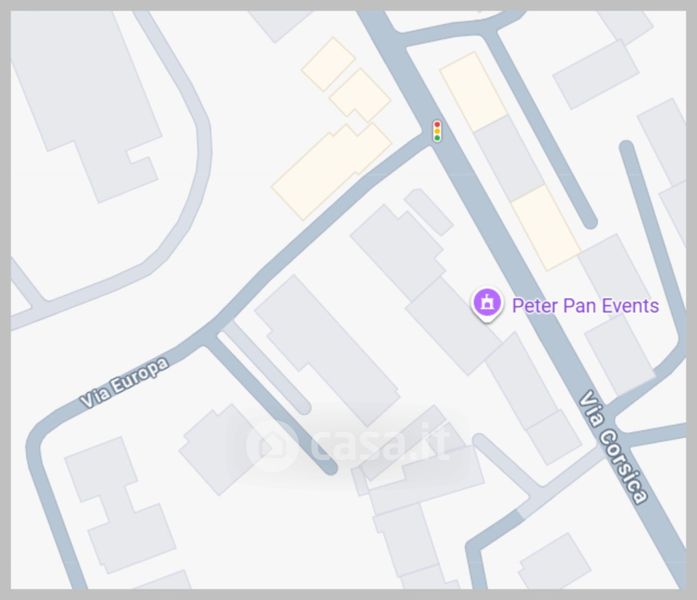Select the H-shaped gray building at bottom left
Screen dimensions: 697x600
[x=120, y=505]
